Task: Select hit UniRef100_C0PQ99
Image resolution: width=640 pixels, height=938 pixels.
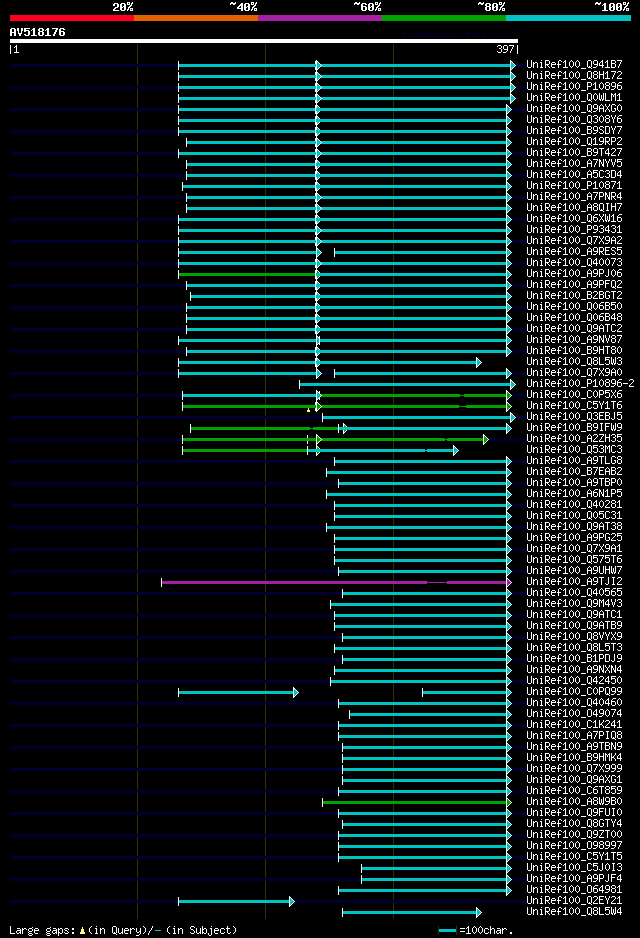Action: (574, 692)
